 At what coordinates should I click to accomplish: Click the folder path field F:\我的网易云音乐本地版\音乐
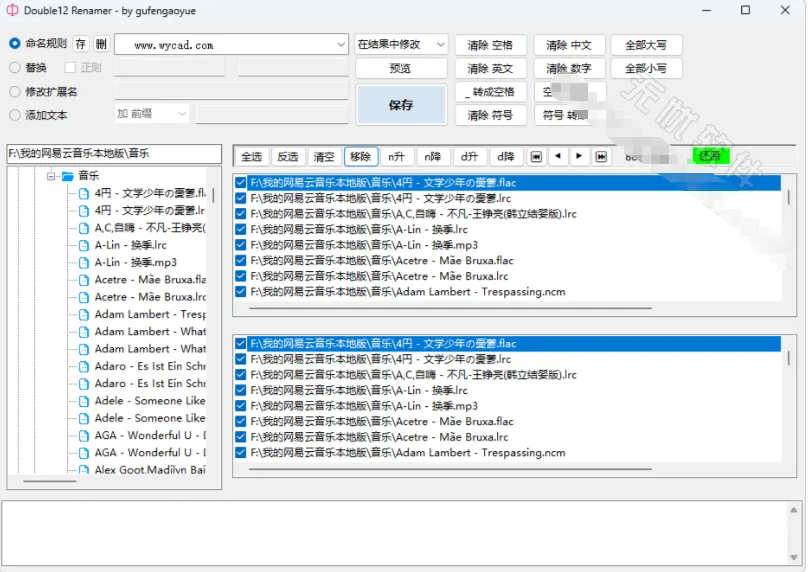tap(114, 153)
